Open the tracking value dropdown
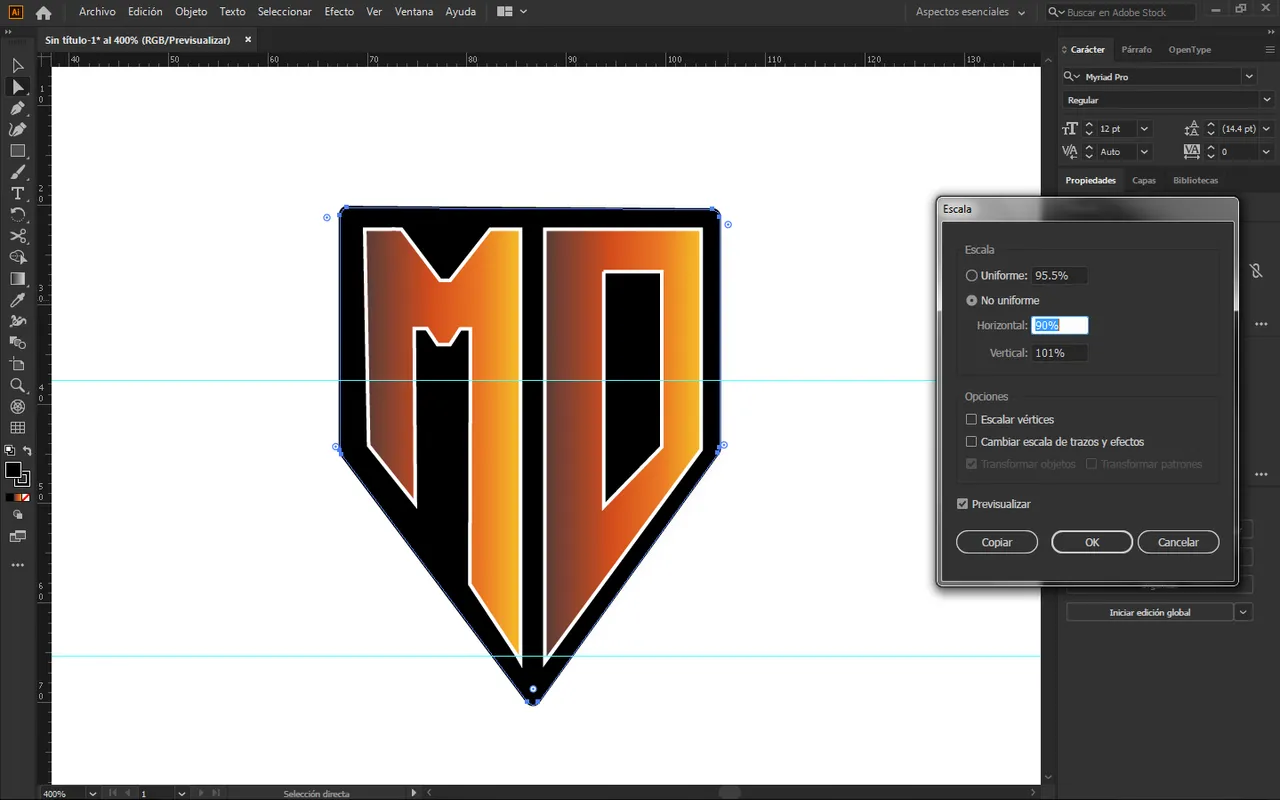Screen dimensions: 1280x800 tap(1267, 152)
